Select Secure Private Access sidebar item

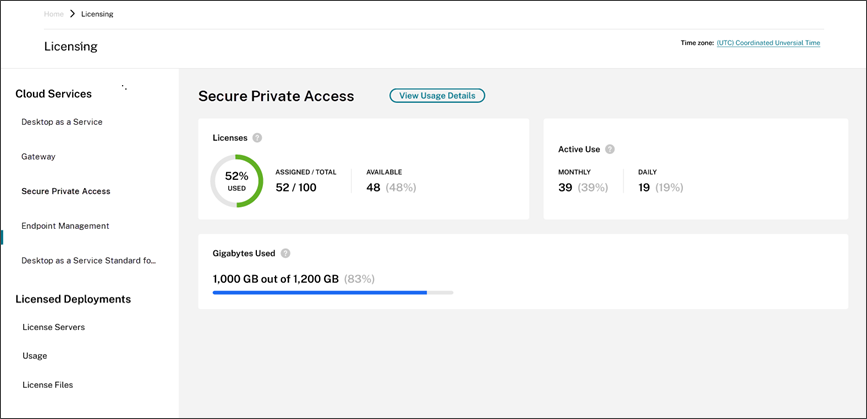click(x=66, y=191)
